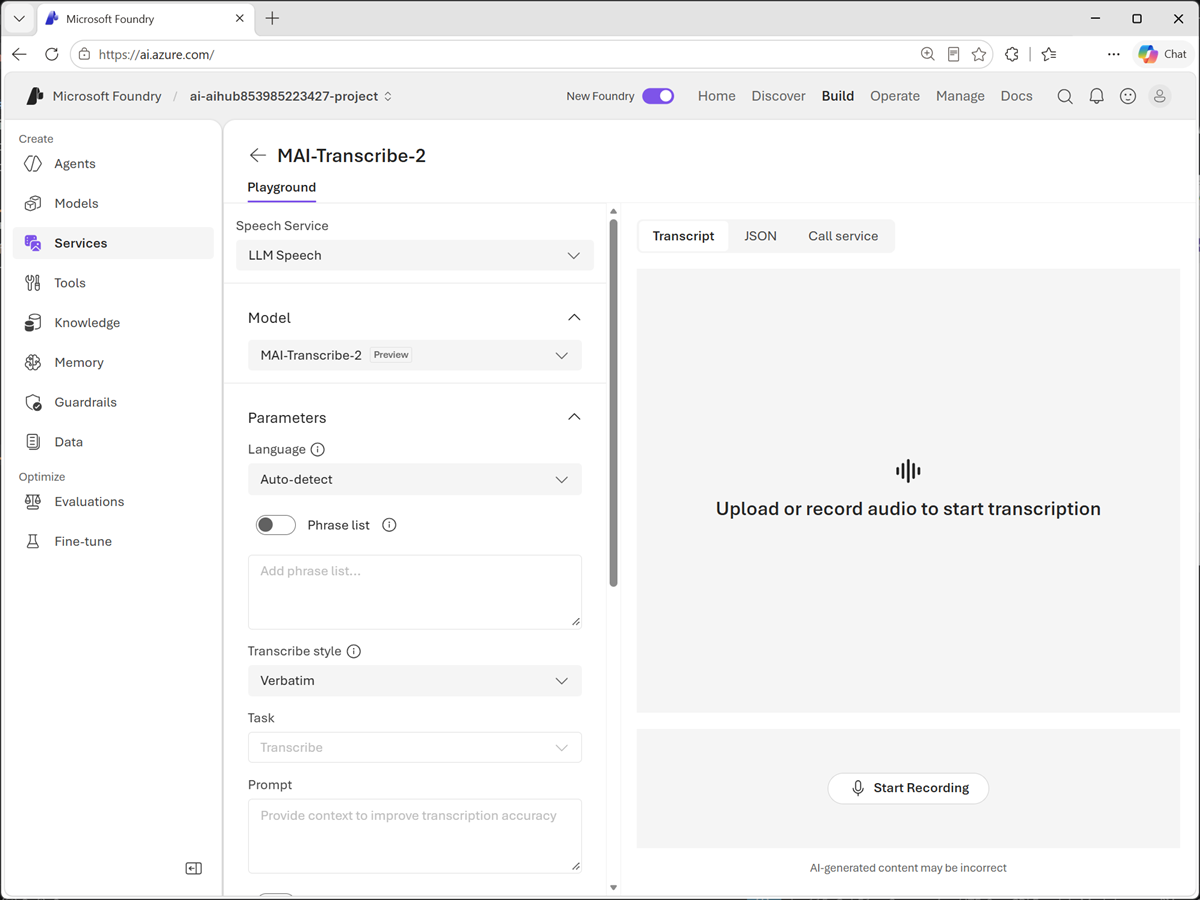The height and width of the screenshot is (900, 1200).
Task: Open browser settings and more menu
Action: point(1114,54)
